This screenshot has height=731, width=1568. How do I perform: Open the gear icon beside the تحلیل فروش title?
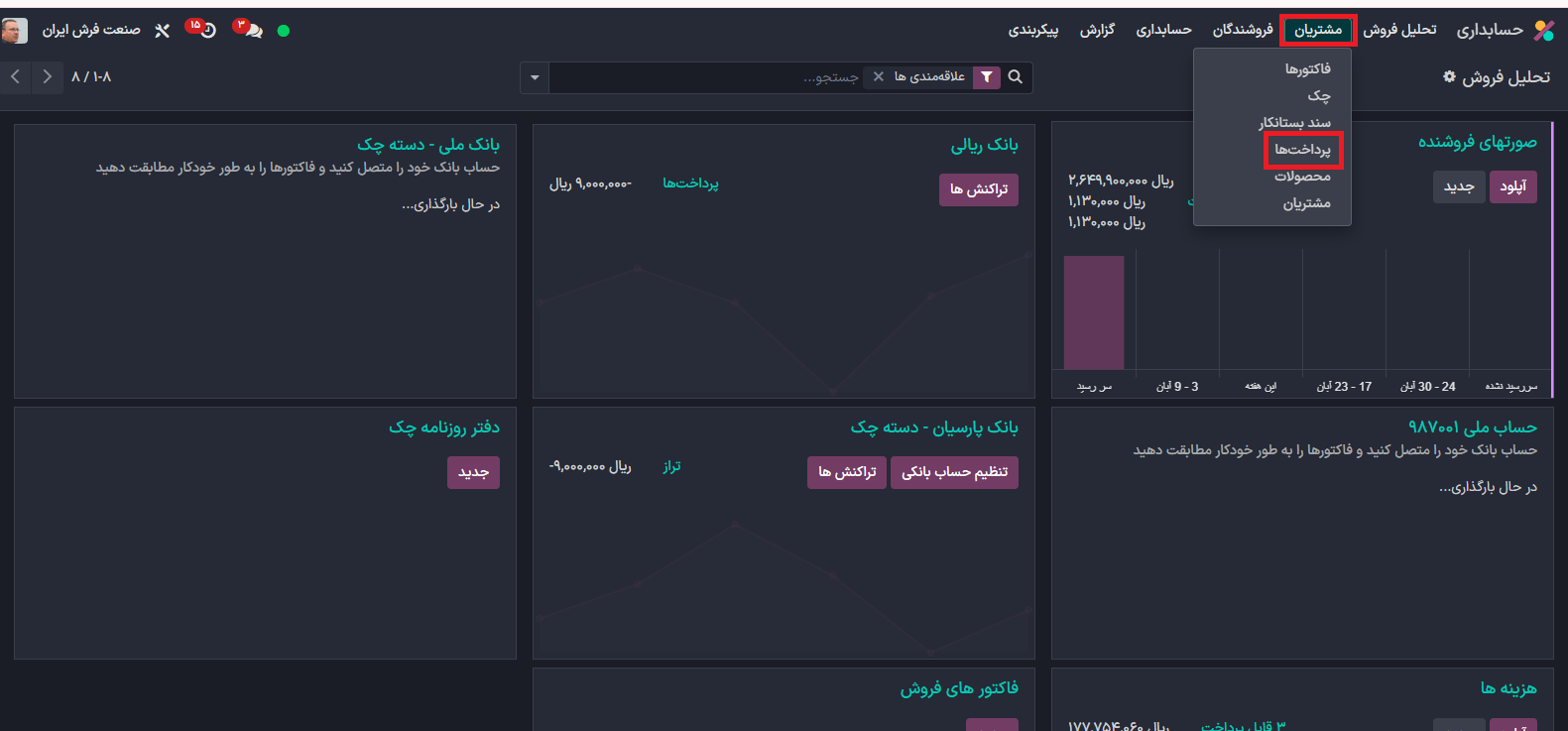pyautogui.click(x=1449, y=76)
